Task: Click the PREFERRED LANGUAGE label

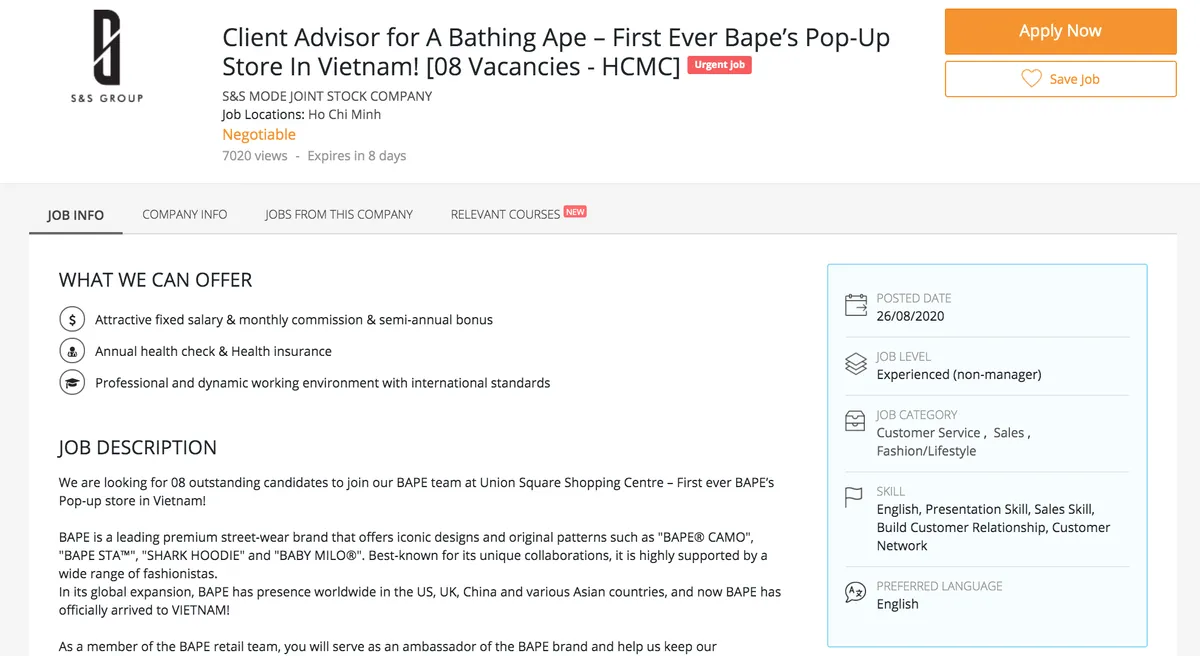Action: pos(940,586)
